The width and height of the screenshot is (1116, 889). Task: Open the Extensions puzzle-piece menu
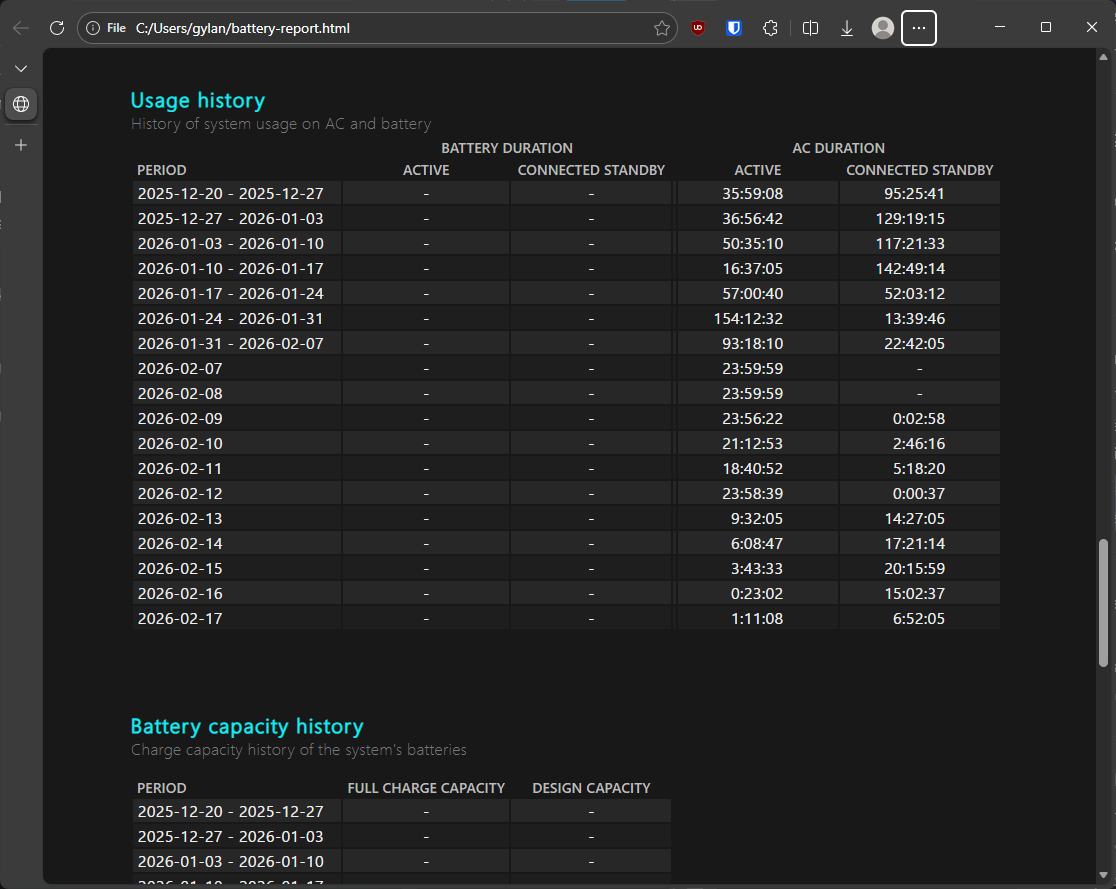770,28
